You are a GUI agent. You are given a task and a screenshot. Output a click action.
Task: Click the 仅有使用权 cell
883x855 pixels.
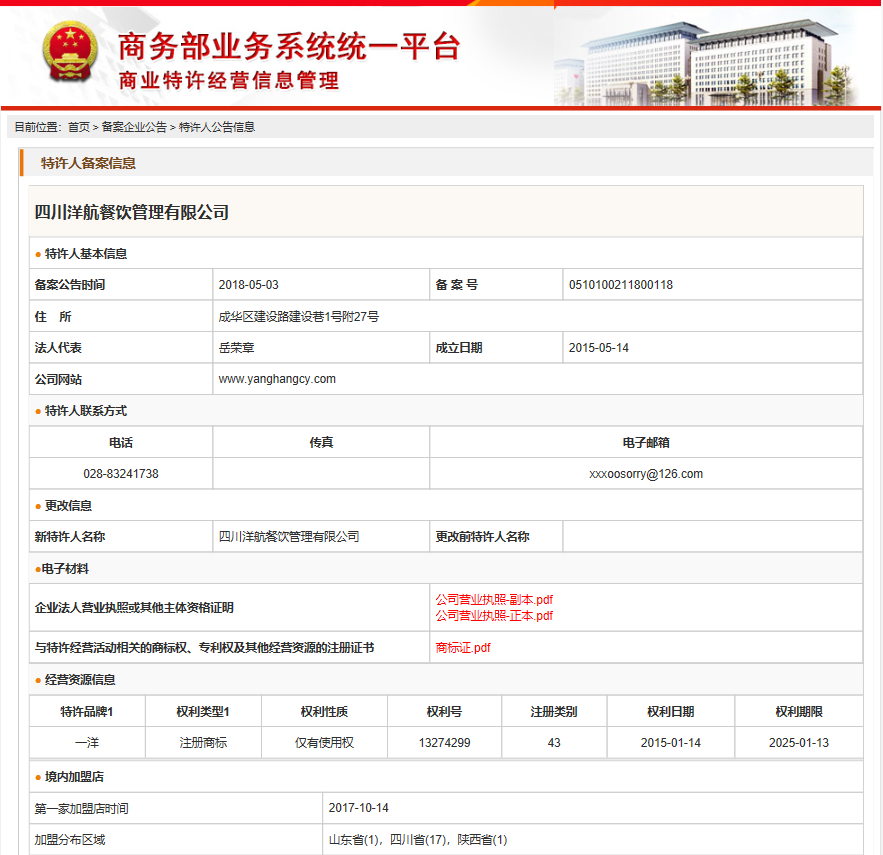click(x=324, y=743)
